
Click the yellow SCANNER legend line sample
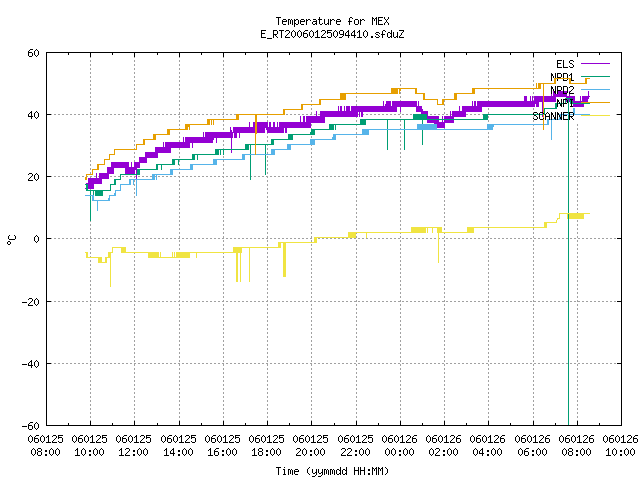click(x=595, y=116)
